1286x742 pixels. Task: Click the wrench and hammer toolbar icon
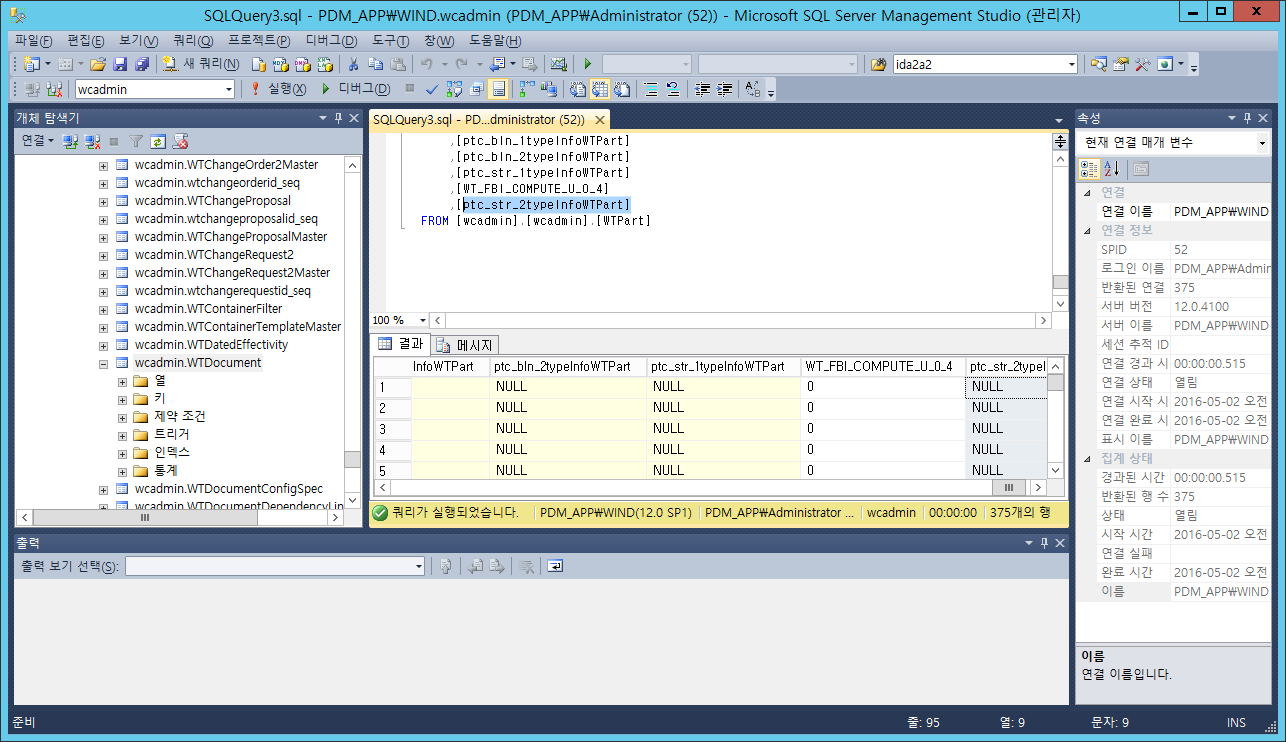click(1142, 64)
